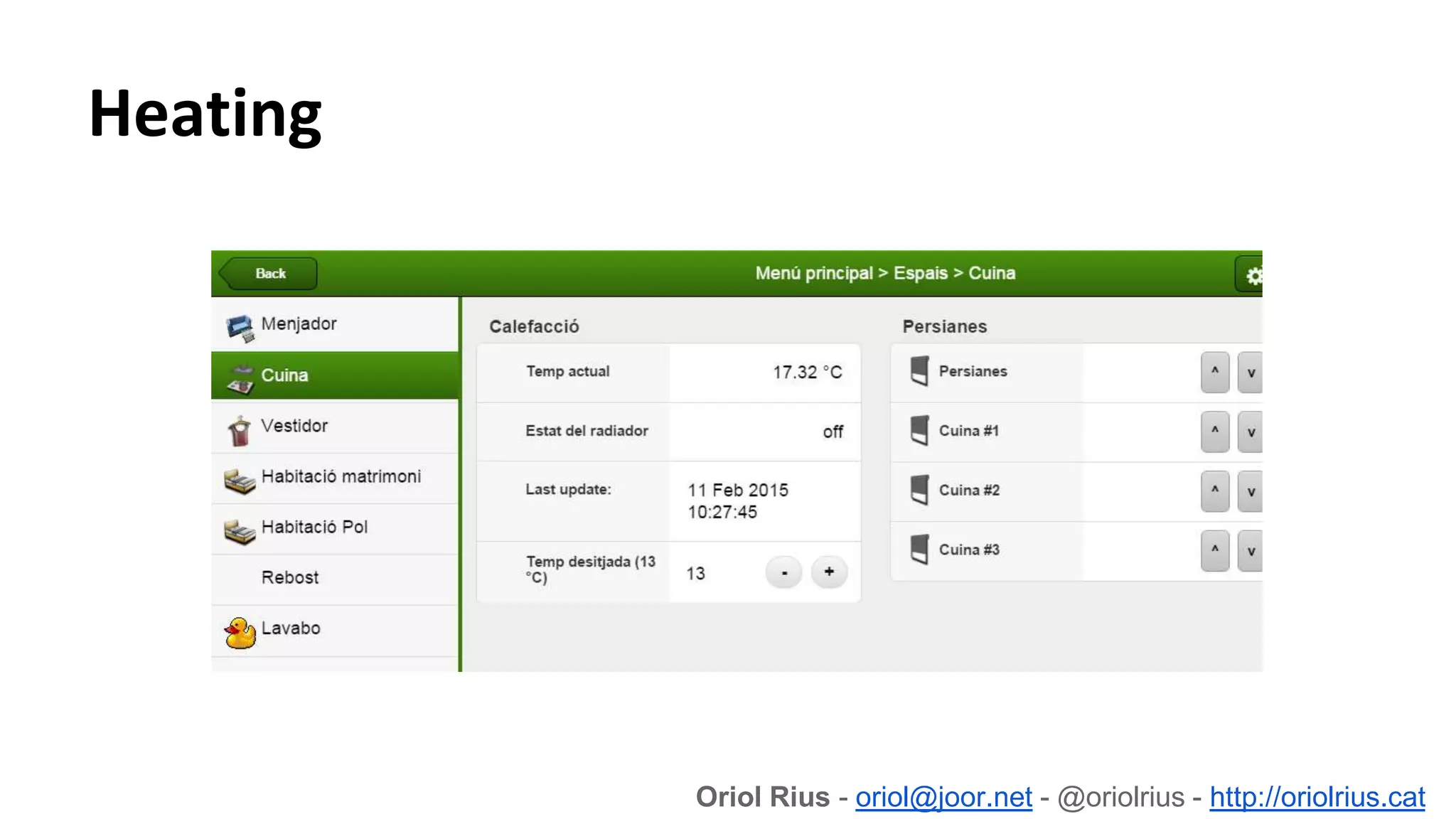Click the blind icon beside Persianes
The image size is (1456, 819).
[919, 371]
